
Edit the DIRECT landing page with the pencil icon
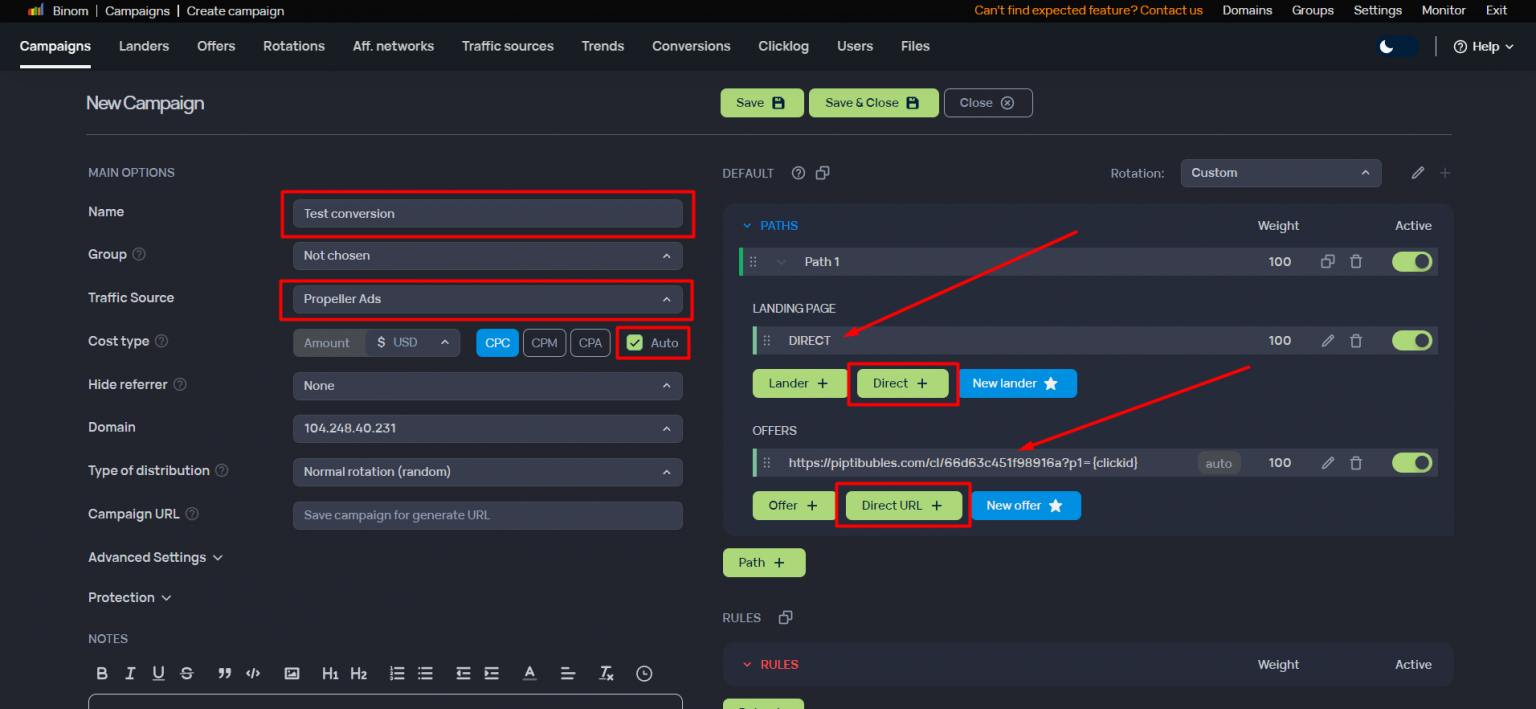click(1327, 340)
